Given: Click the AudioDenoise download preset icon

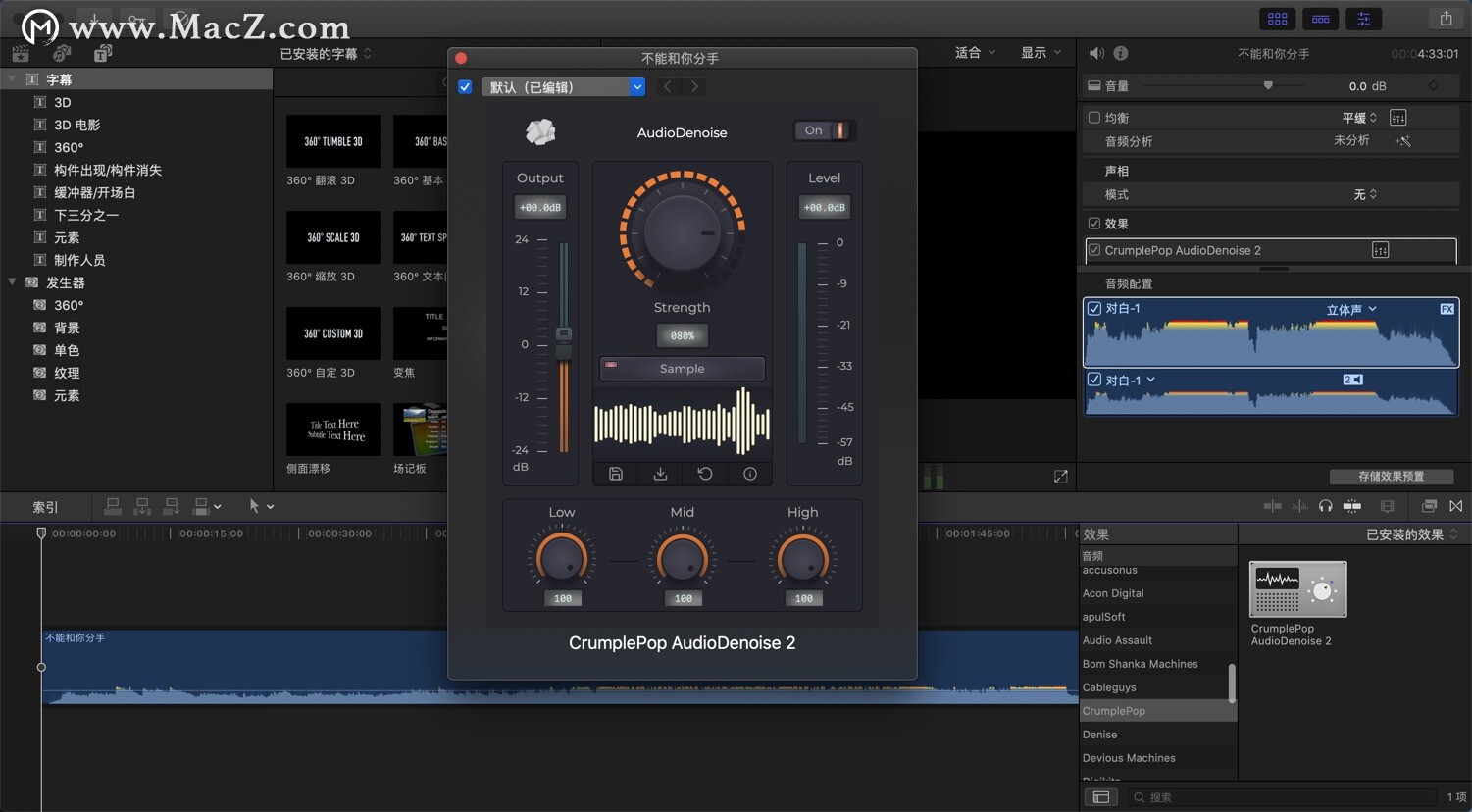Looking at the screenshot, I should click(661, 474).
